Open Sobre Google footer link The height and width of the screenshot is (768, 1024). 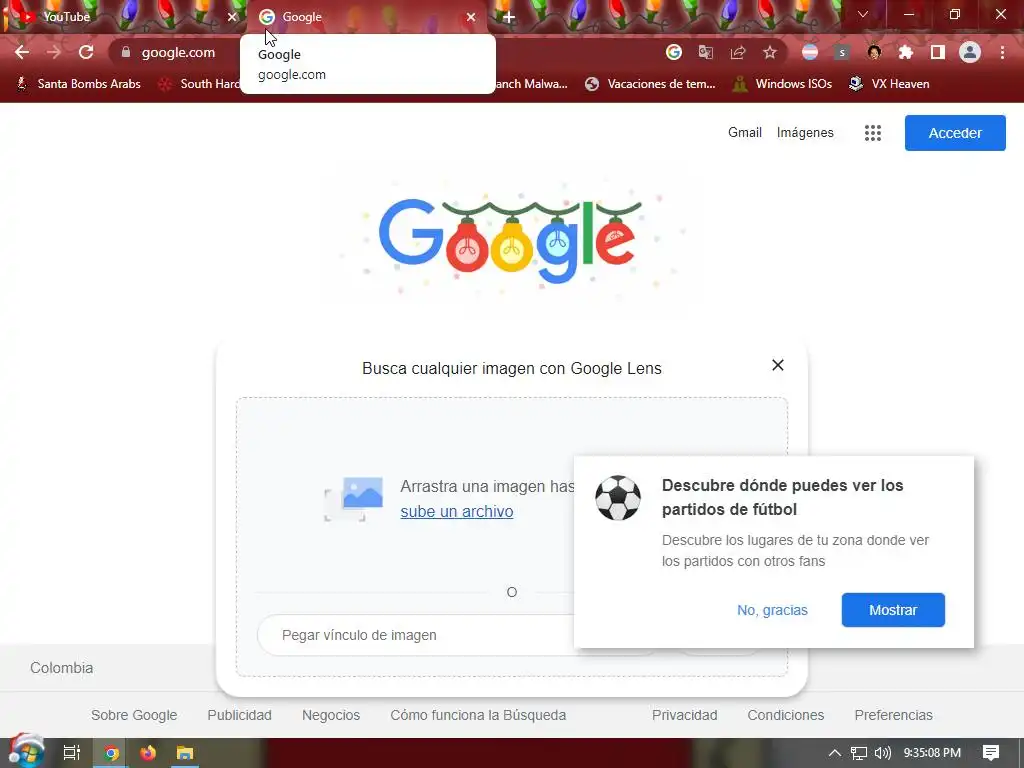[x=134, y=715]
